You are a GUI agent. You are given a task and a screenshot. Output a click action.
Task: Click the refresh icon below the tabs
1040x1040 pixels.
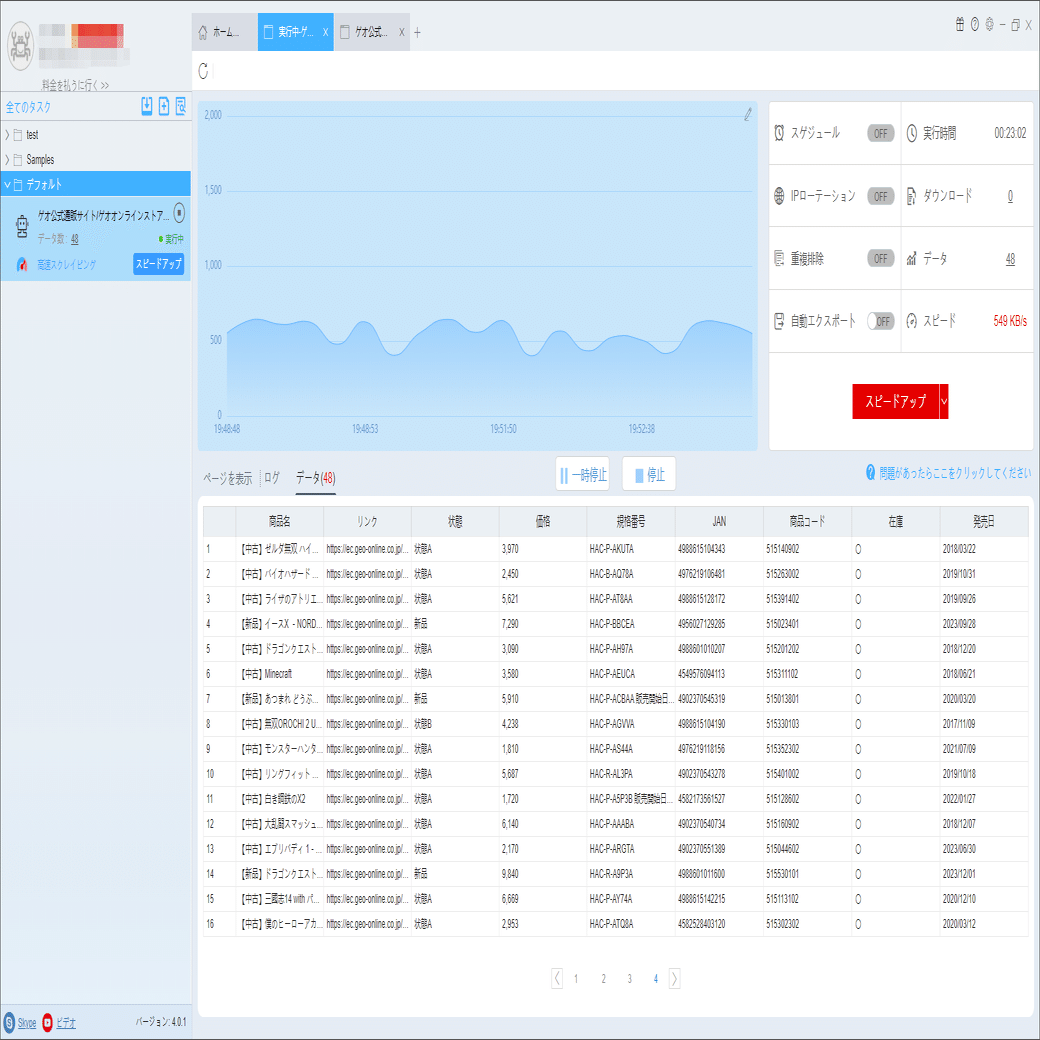pyautogui.click(x=203, y=70)
